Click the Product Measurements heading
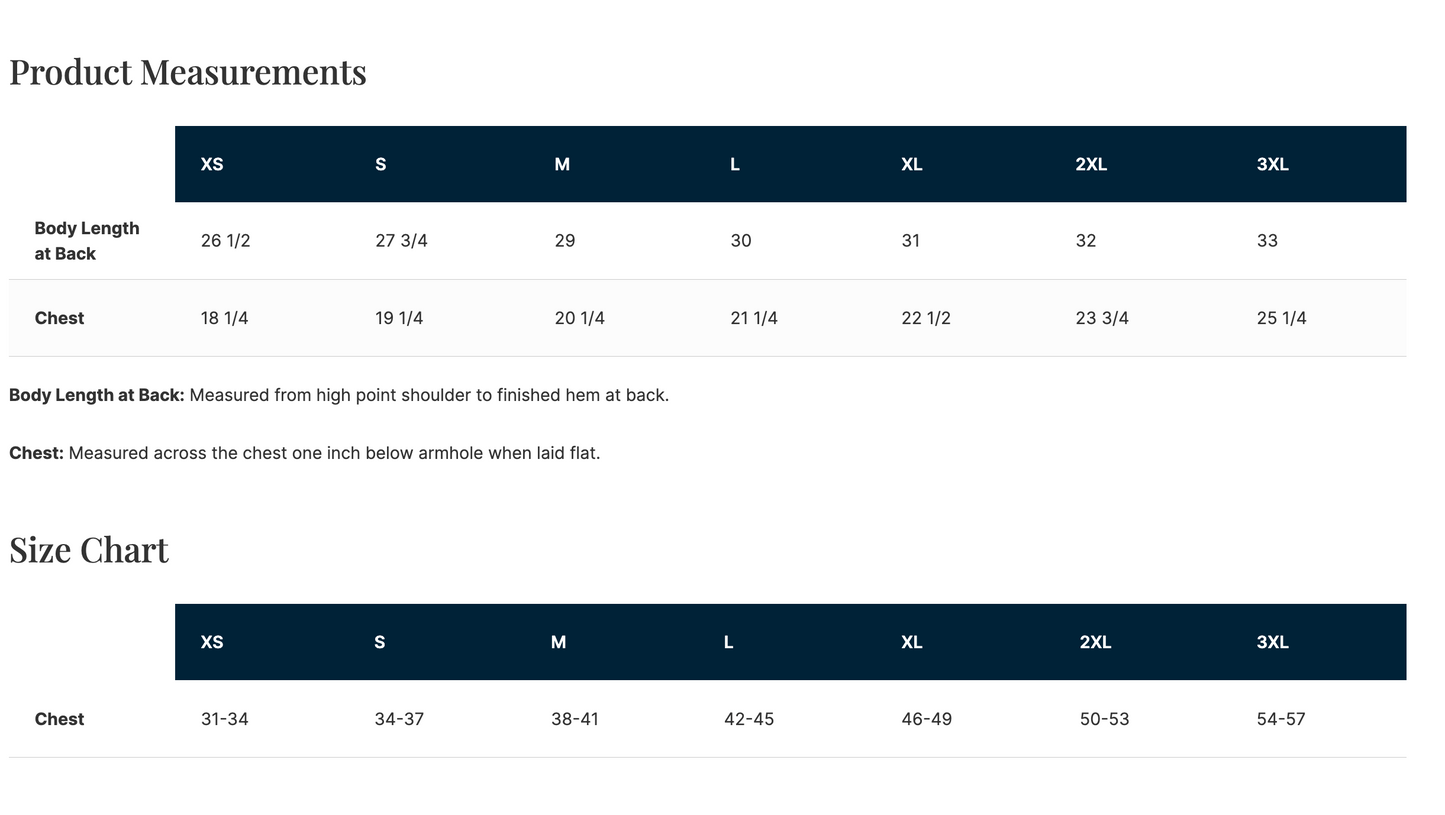Viewport: 1445px width, 815px height. (188, 72)
